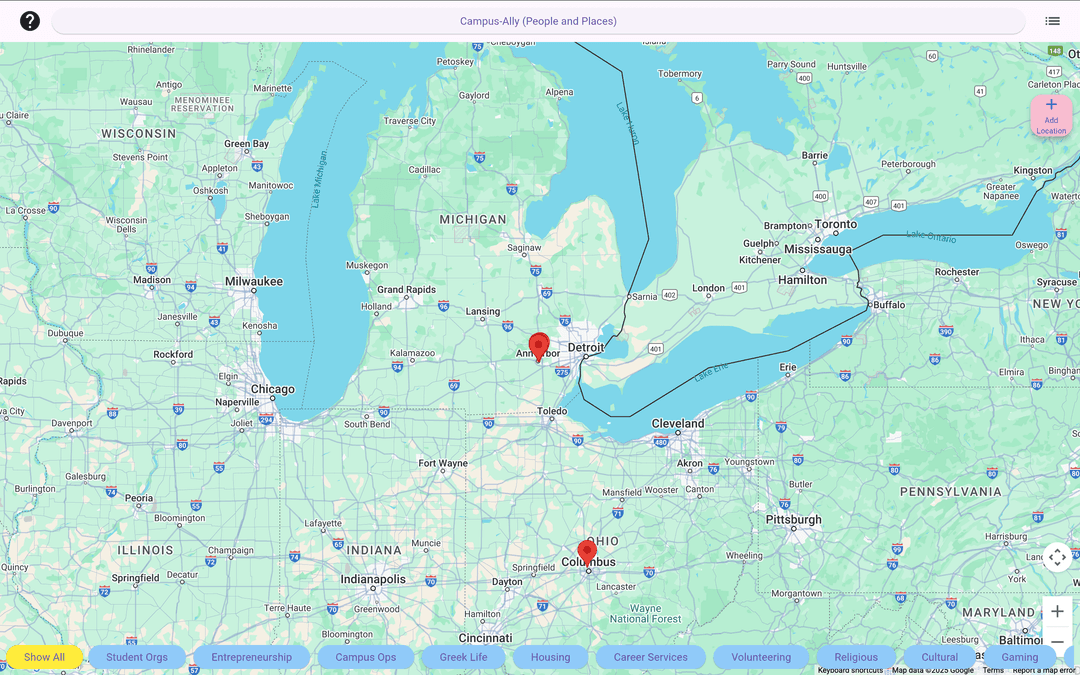Image resolution: width=1080 pixels, height=675 pixels.
Task: Click the PENNSYLVANIA state label
Action: pyautogui.click(x=951, y=492)
